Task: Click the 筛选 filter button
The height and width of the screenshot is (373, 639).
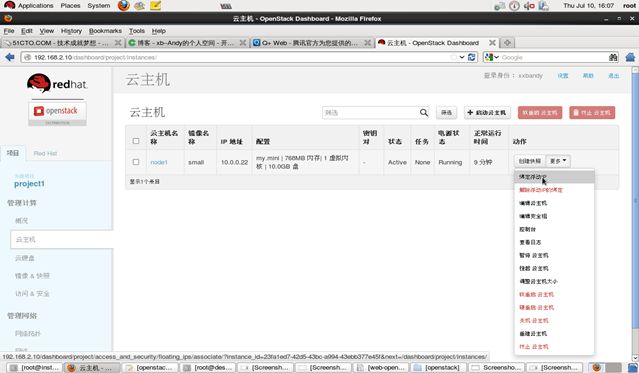Action: point(446,113)
